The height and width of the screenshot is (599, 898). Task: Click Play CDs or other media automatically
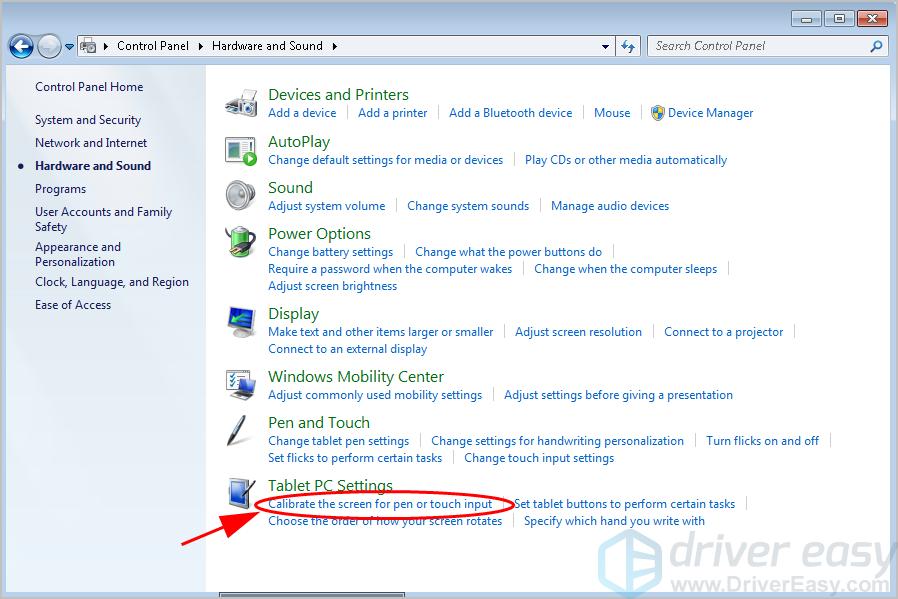[625, 160]
